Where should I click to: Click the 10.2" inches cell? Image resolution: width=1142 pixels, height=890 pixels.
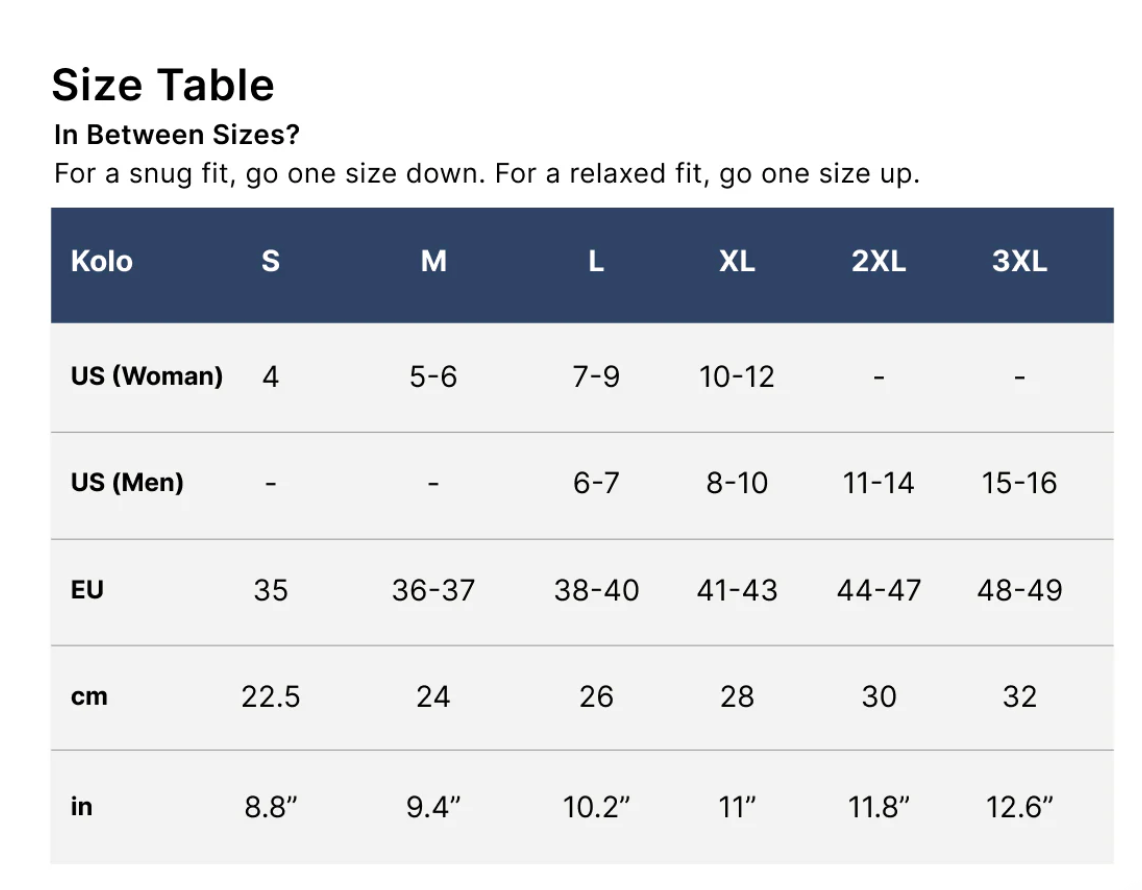[x=596, y=807]
